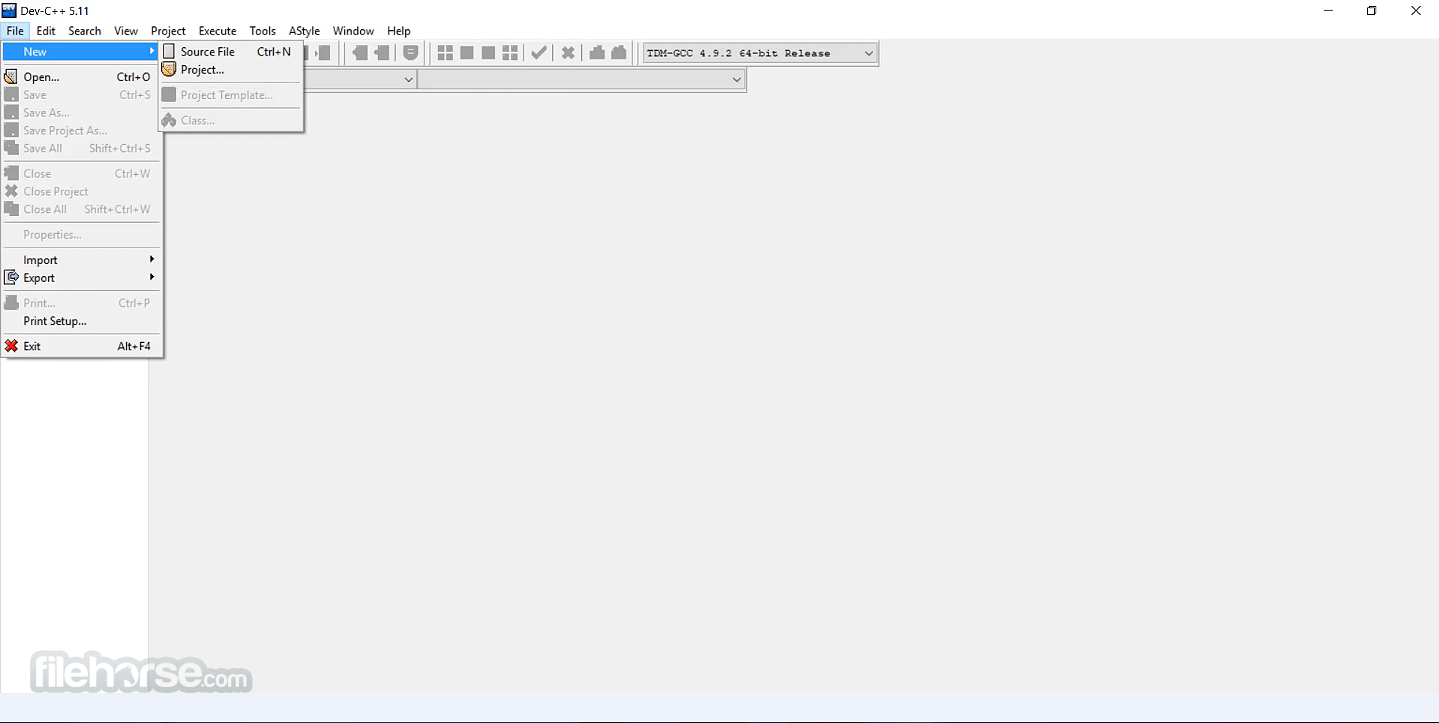Click the X Stop Execution toolbar icon
The image size is (1439, 723).
click(x=568, y=53)
